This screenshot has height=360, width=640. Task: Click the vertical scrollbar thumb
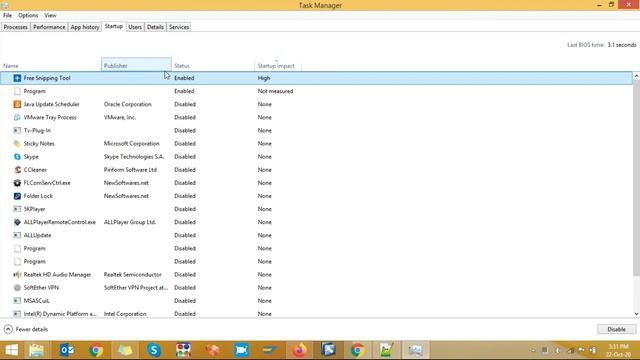point(636,178)
